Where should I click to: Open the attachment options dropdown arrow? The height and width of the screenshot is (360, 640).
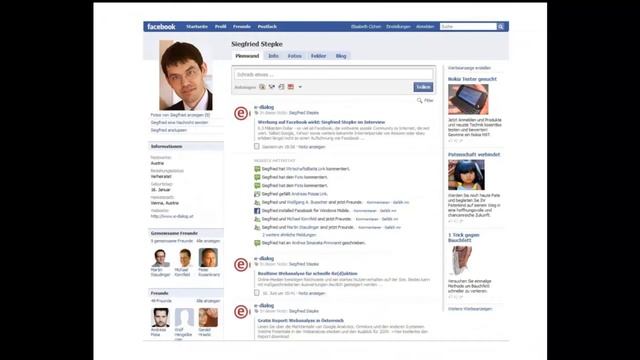[x=300, y=87]
